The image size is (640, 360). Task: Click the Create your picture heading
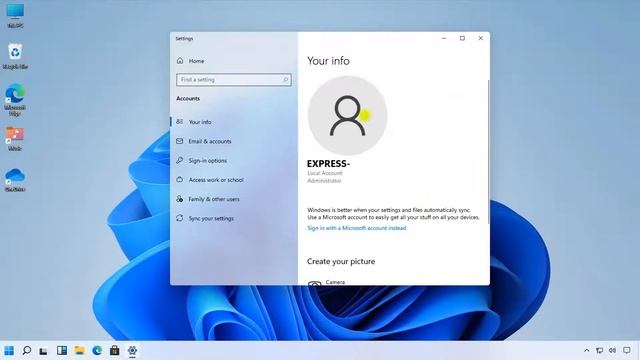[x=341, y=261]
